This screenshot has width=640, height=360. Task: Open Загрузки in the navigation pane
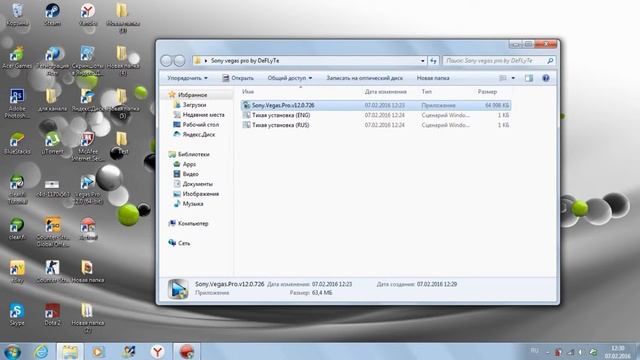(x=194, y=105)
